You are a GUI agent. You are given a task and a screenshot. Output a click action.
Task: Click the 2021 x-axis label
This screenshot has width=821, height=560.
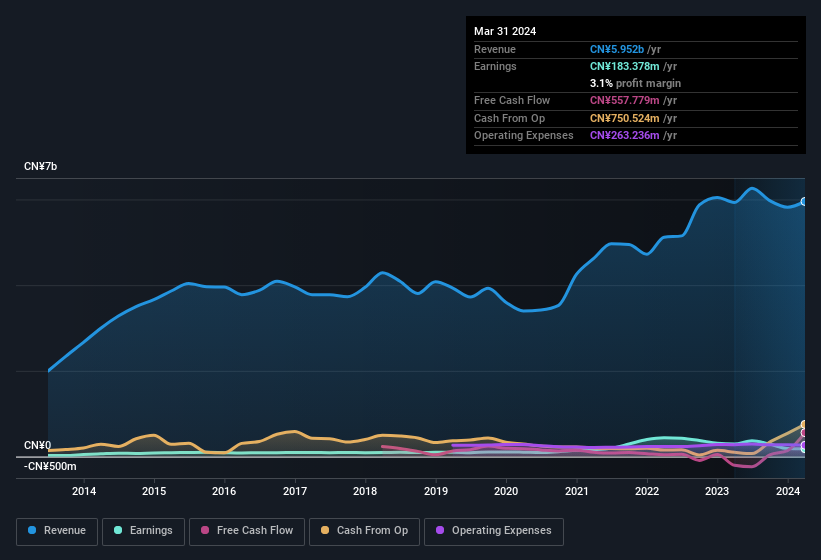(576, 491)
